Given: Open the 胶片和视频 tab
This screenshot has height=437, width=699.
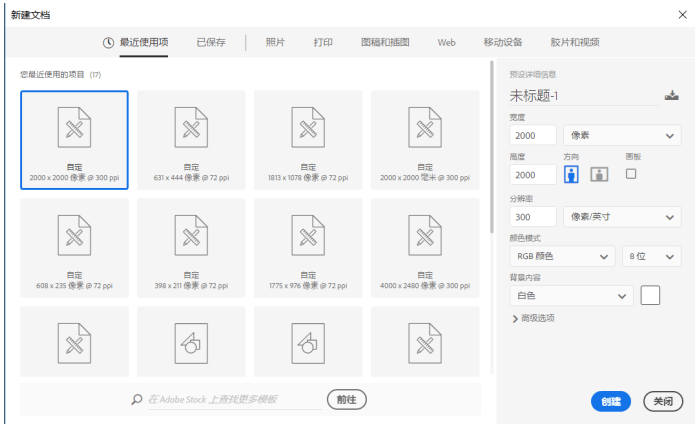Looking at the screenshot, I should click(575, 42).
